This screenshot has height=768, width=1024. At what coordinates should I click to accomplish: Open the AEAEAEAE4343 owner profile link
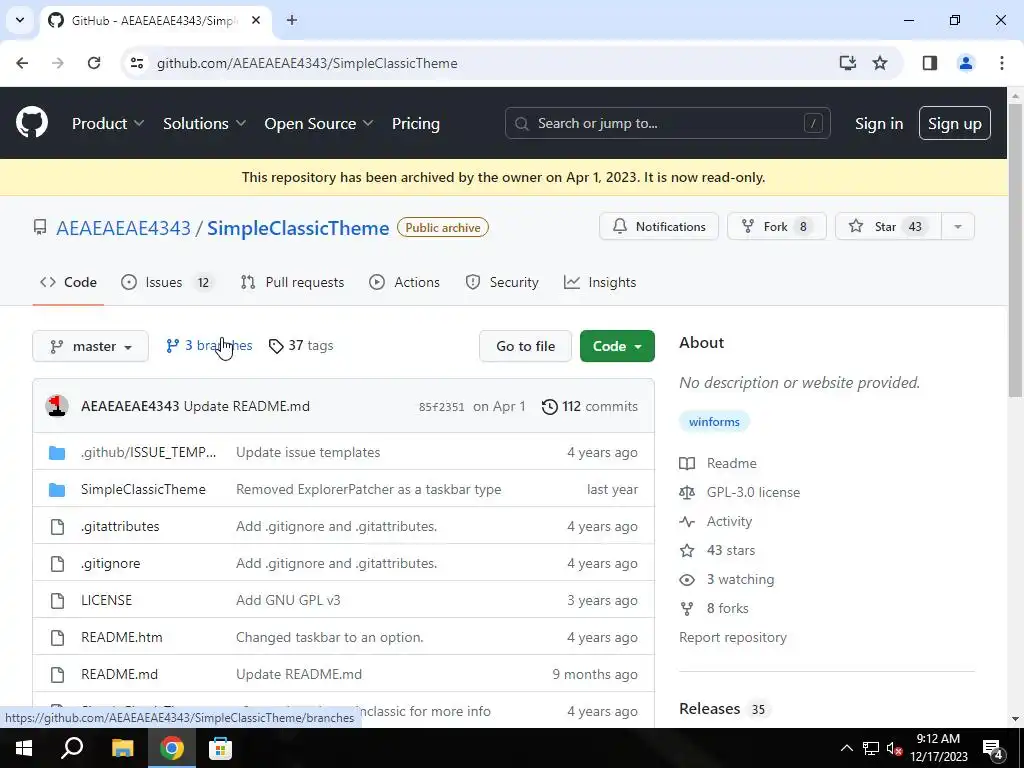(x=123, y=228)
